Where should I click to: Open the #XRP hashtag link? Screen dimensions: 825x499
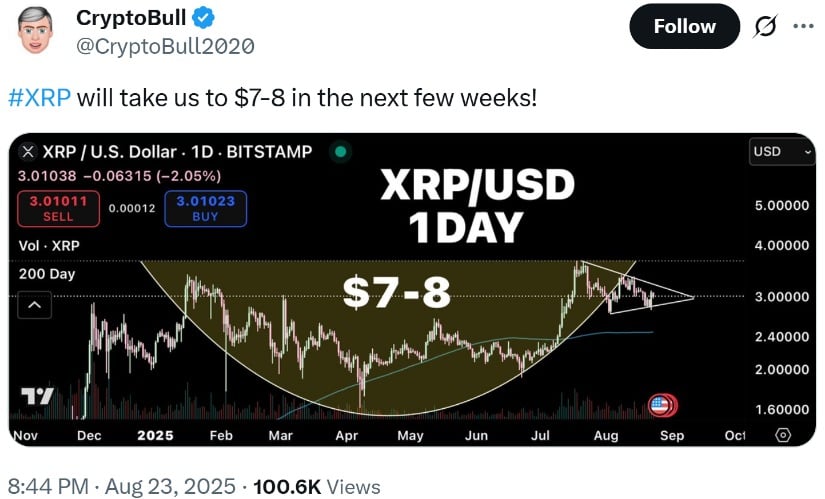(x=39, y=98)
